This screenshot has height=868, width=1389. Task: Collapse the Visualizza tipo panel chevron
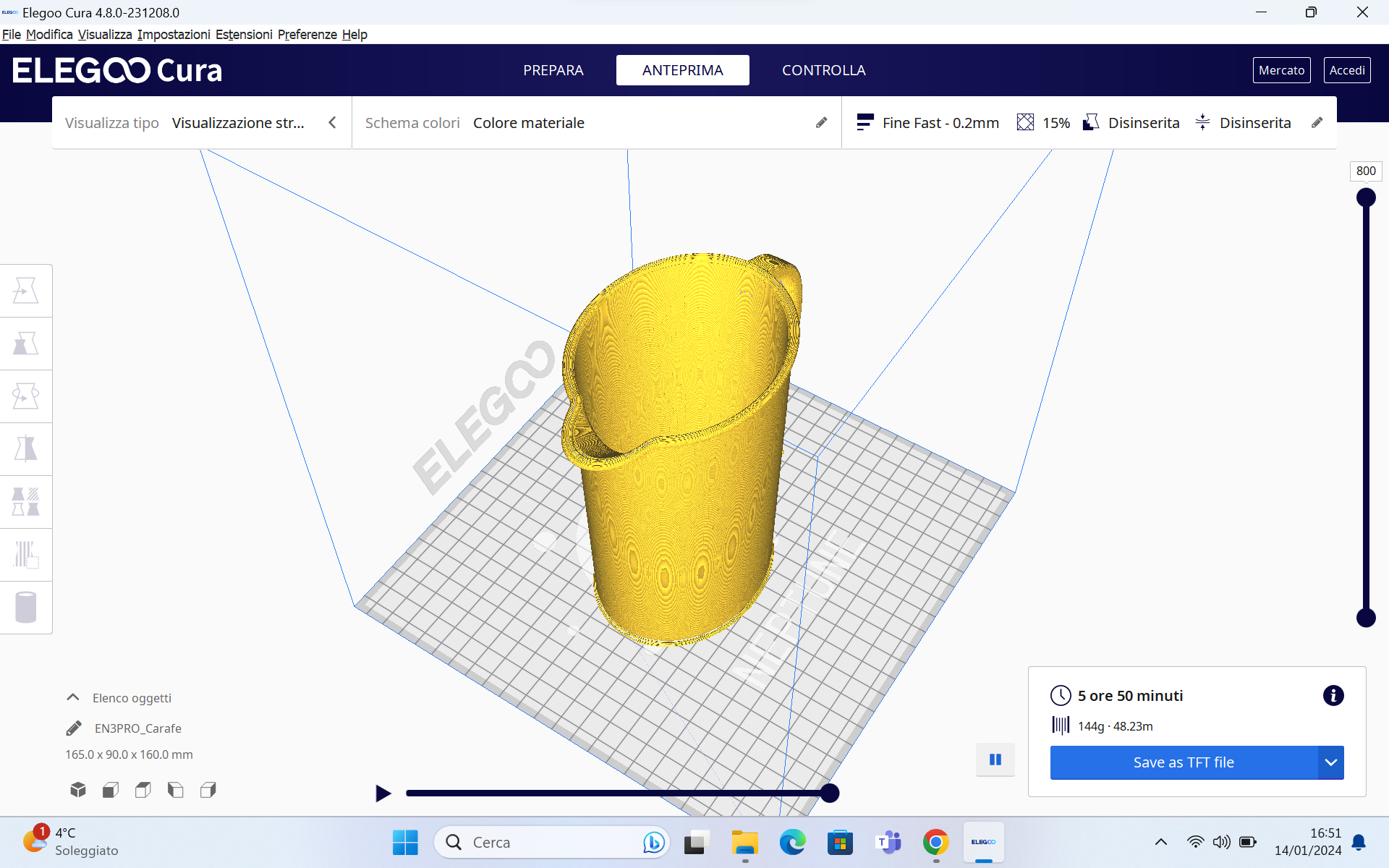332,123
